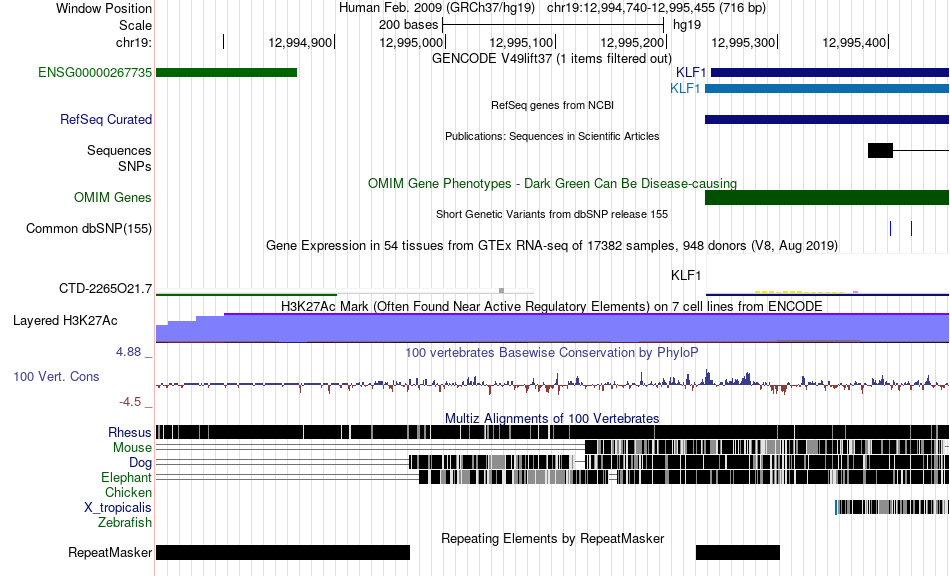Open the RefSeq Curated track label
Image resolution: width=950 pixels, height=576 pixels.
coord(106,119)
